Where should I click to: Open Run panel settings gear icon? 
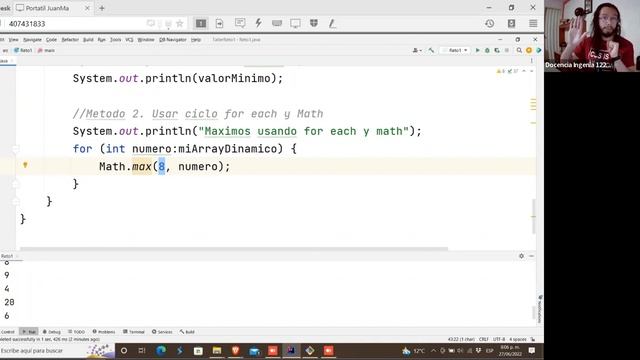tap(521, 256)
